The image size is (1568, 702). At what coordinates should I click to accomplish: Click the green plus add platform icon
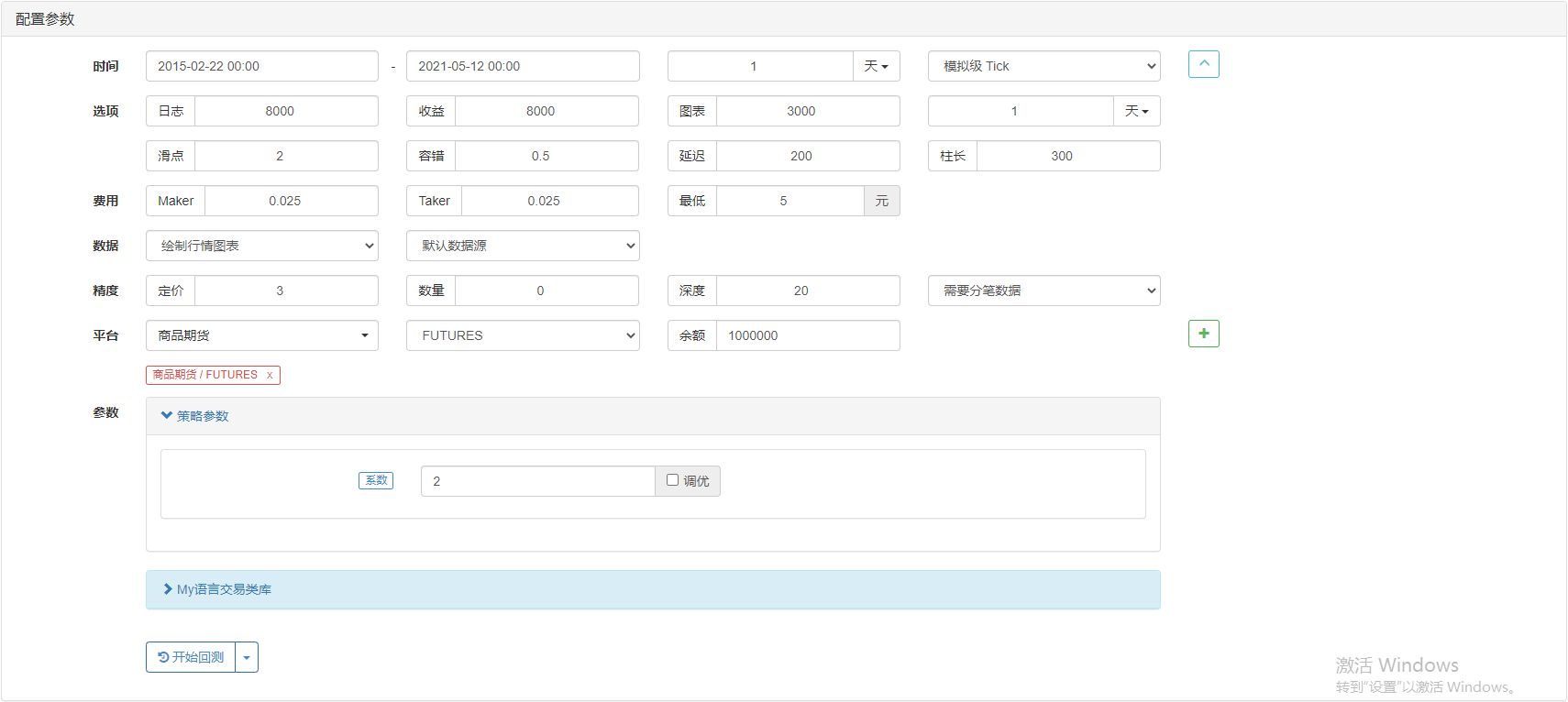pos(1203,334)
